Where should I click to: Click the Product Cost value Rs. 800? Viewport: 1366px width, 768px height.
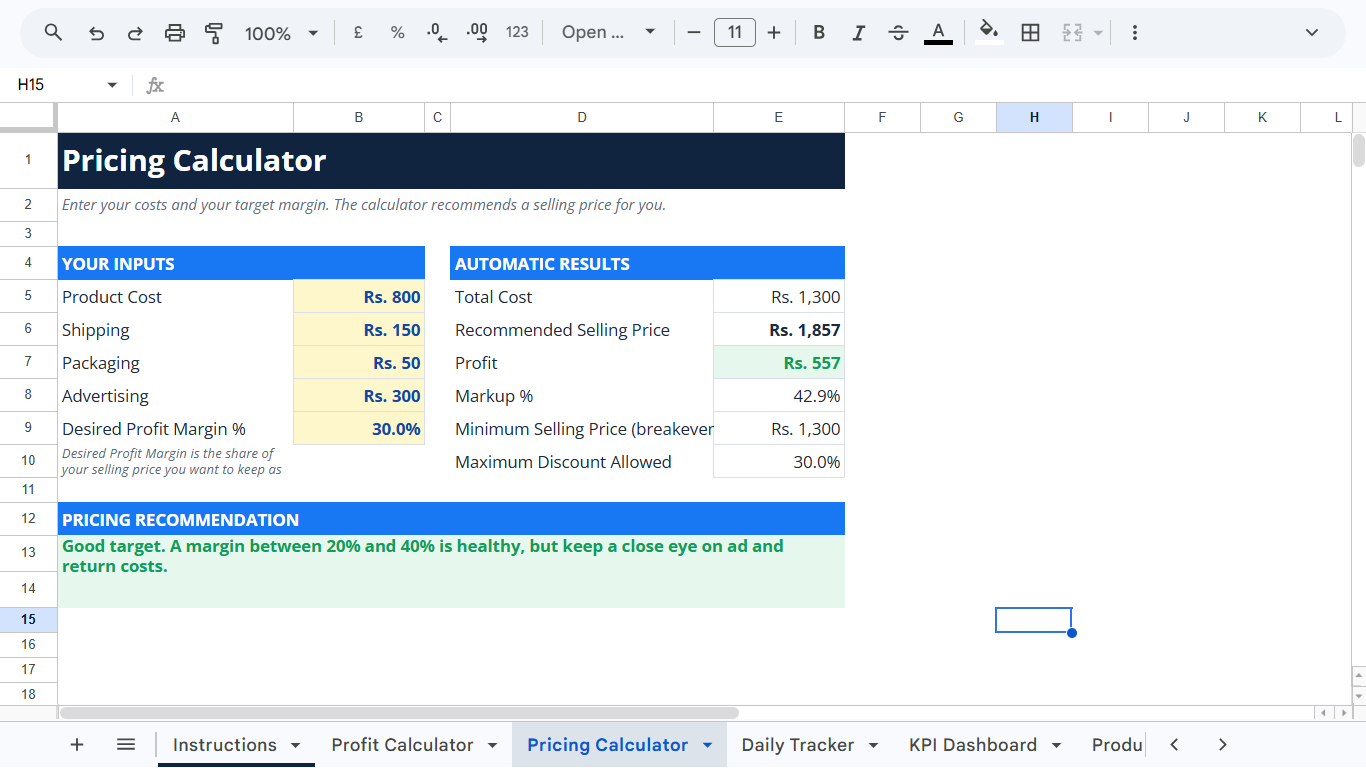pyautogui.click(x=359, y=297)
